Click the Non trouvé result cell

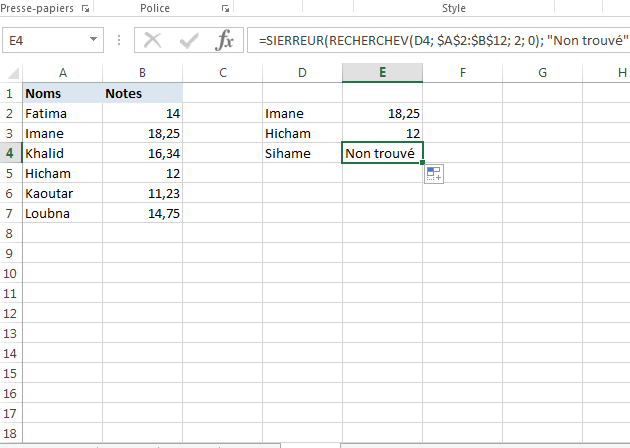click(382, 153)
